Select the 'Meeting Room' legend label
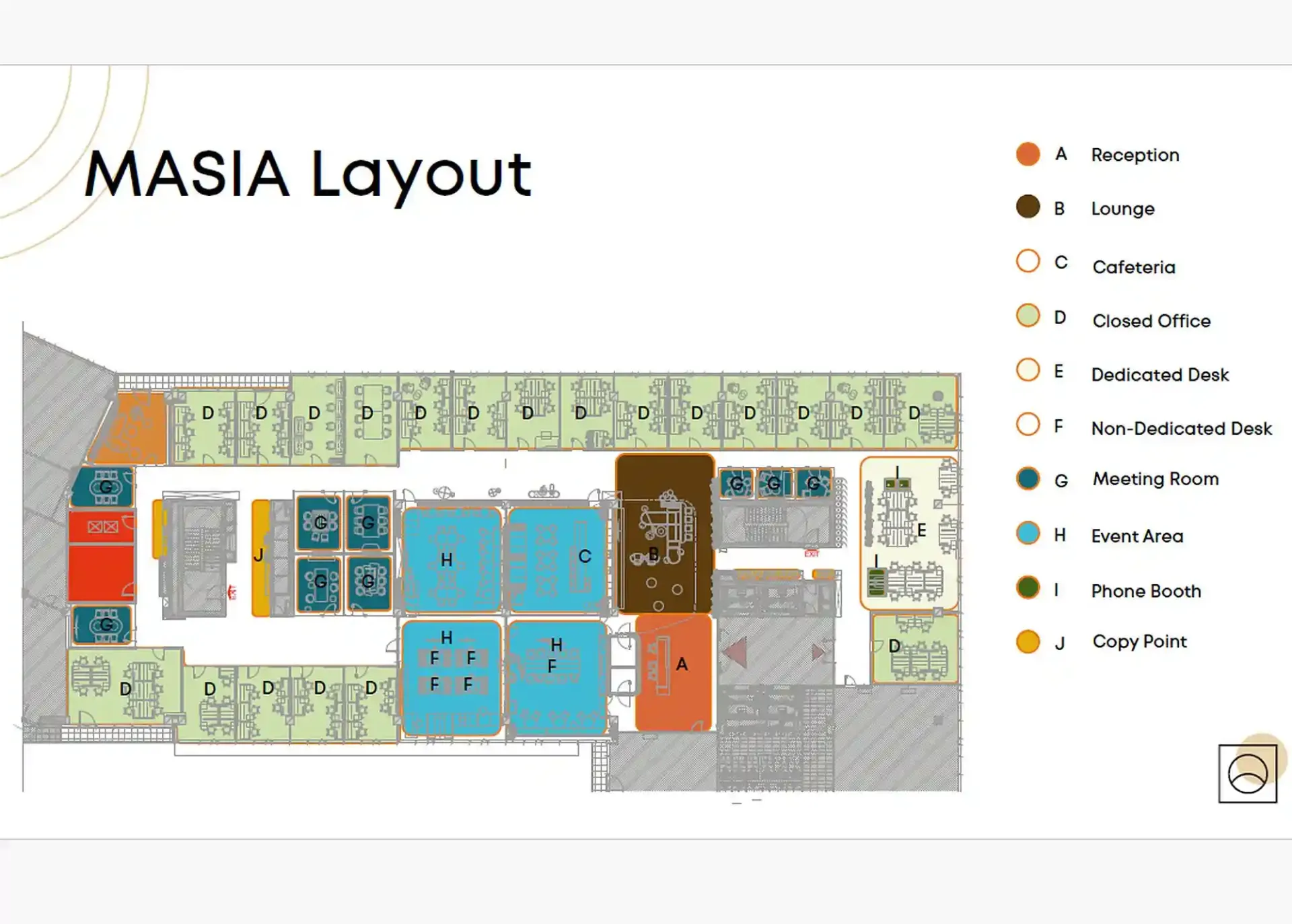The height and width of the screenshot is (924, 1292). (x=1155, y=479)
